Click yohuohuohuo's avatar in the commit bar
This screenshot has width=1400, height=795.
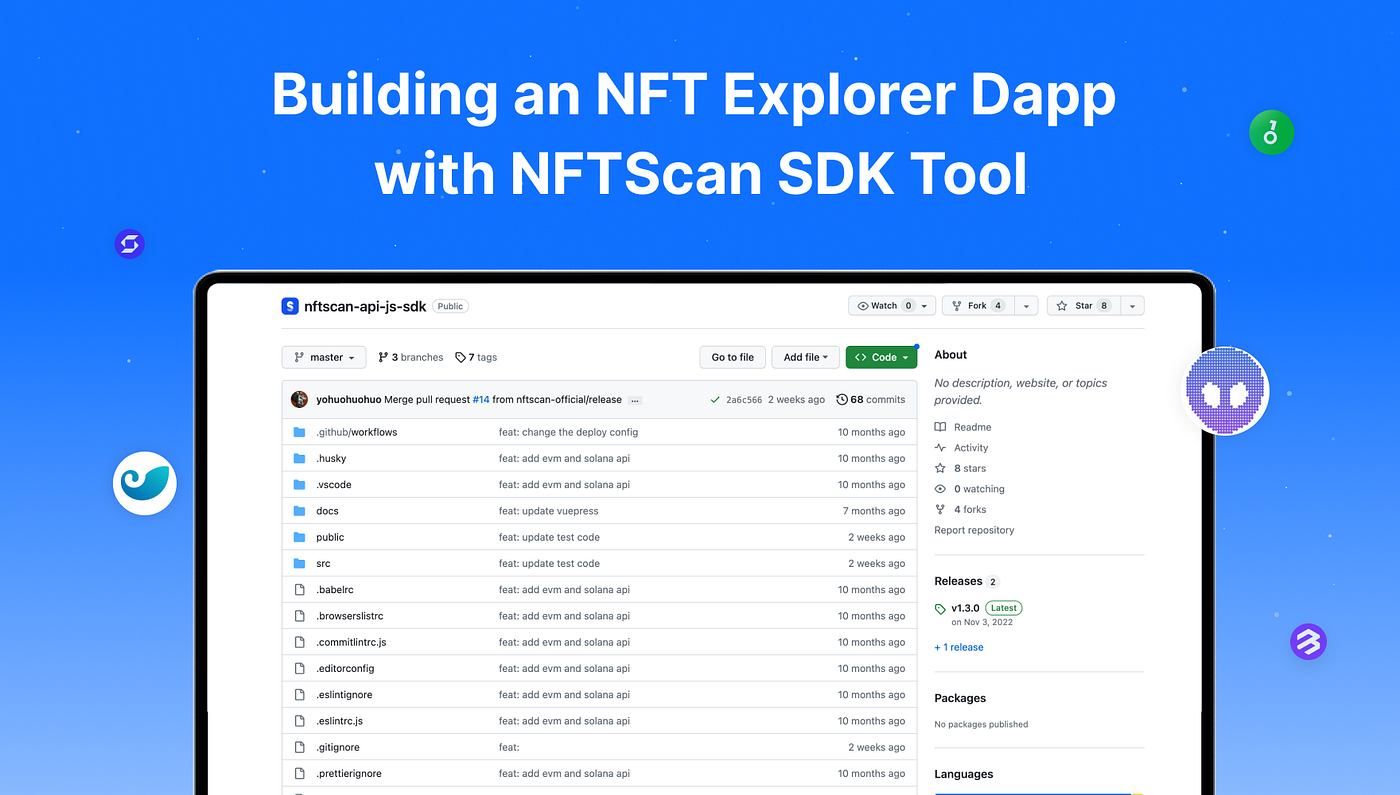(299, 399)
